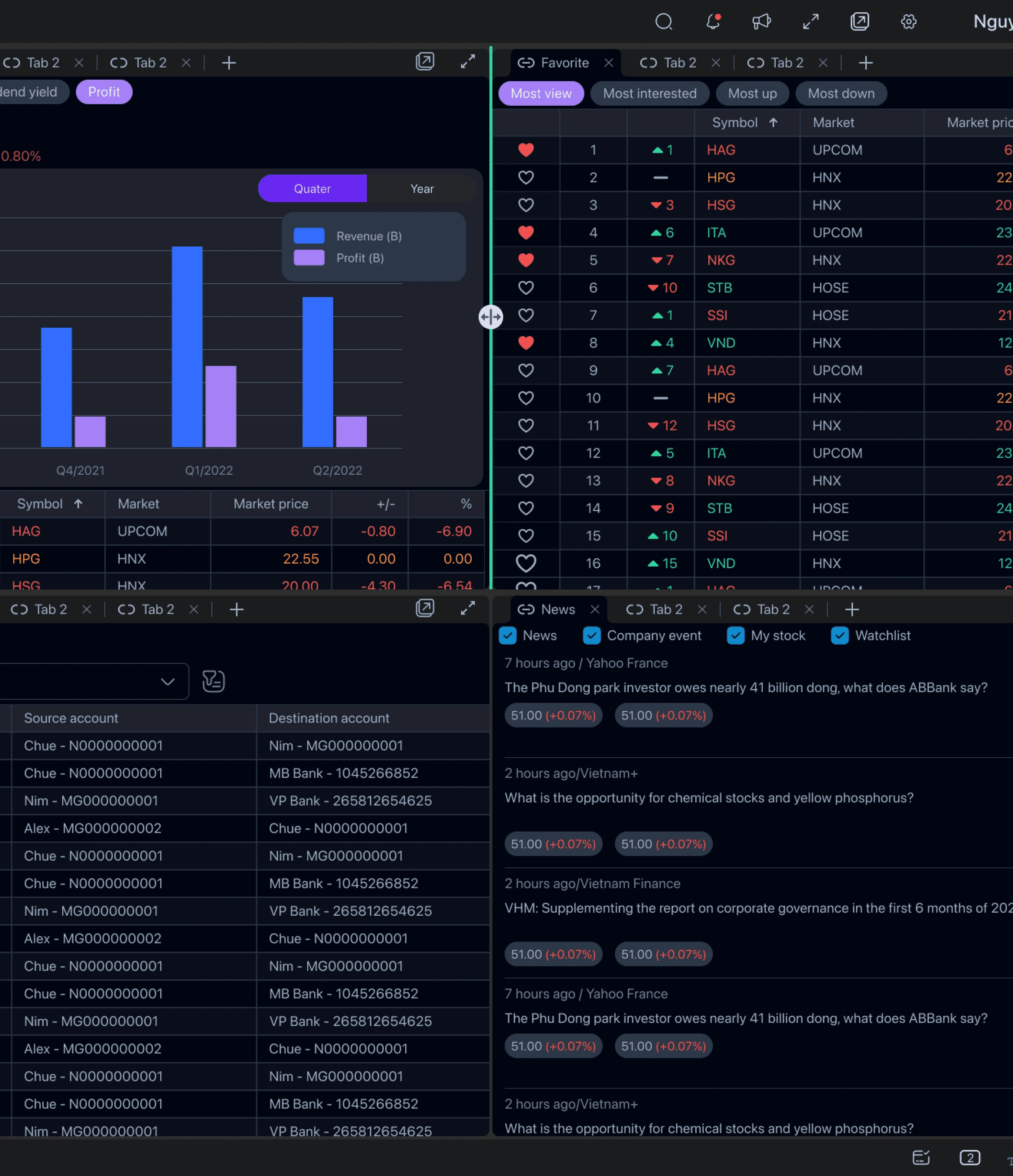Image resolution: width=1013 pixels, height=1176 pixels.
Task: Open the account dropdown chevron
Action: click(x=167, y=681)
